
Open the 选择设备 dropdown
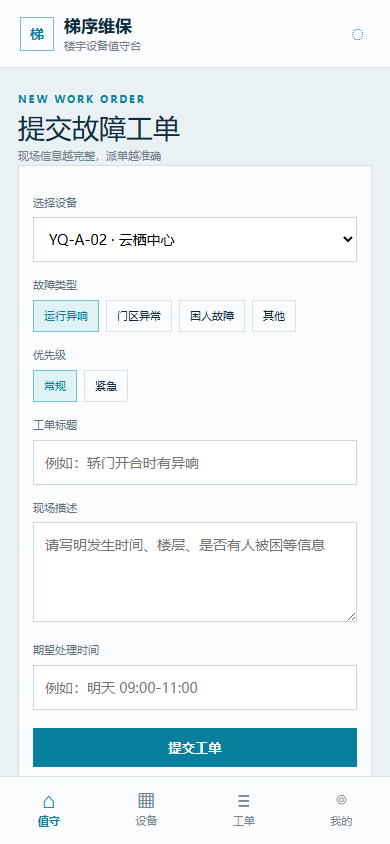click(195, 240)
